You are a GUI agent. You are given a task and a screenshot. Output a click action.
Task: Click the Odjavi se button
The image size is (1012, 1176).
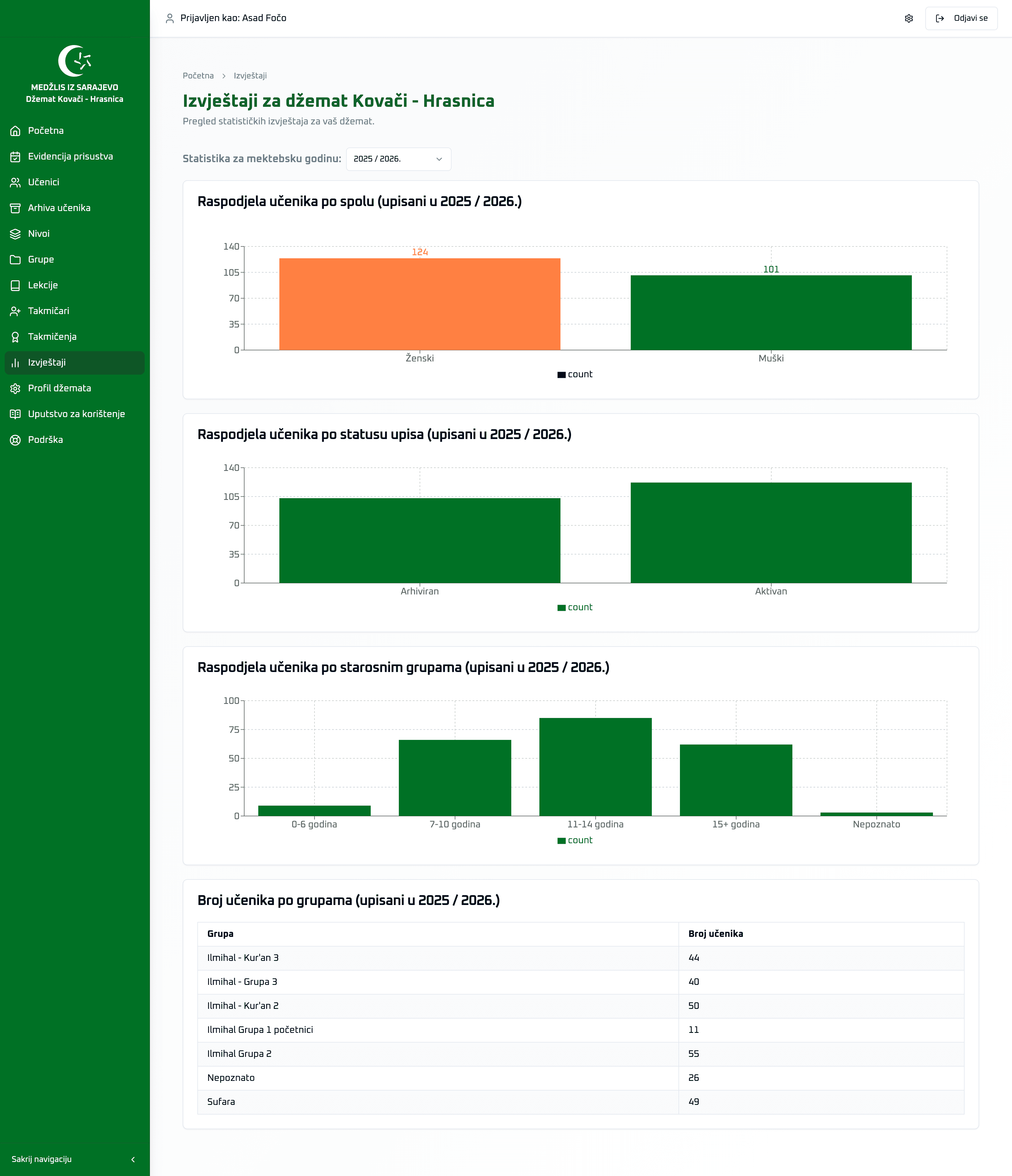[961, 18]
